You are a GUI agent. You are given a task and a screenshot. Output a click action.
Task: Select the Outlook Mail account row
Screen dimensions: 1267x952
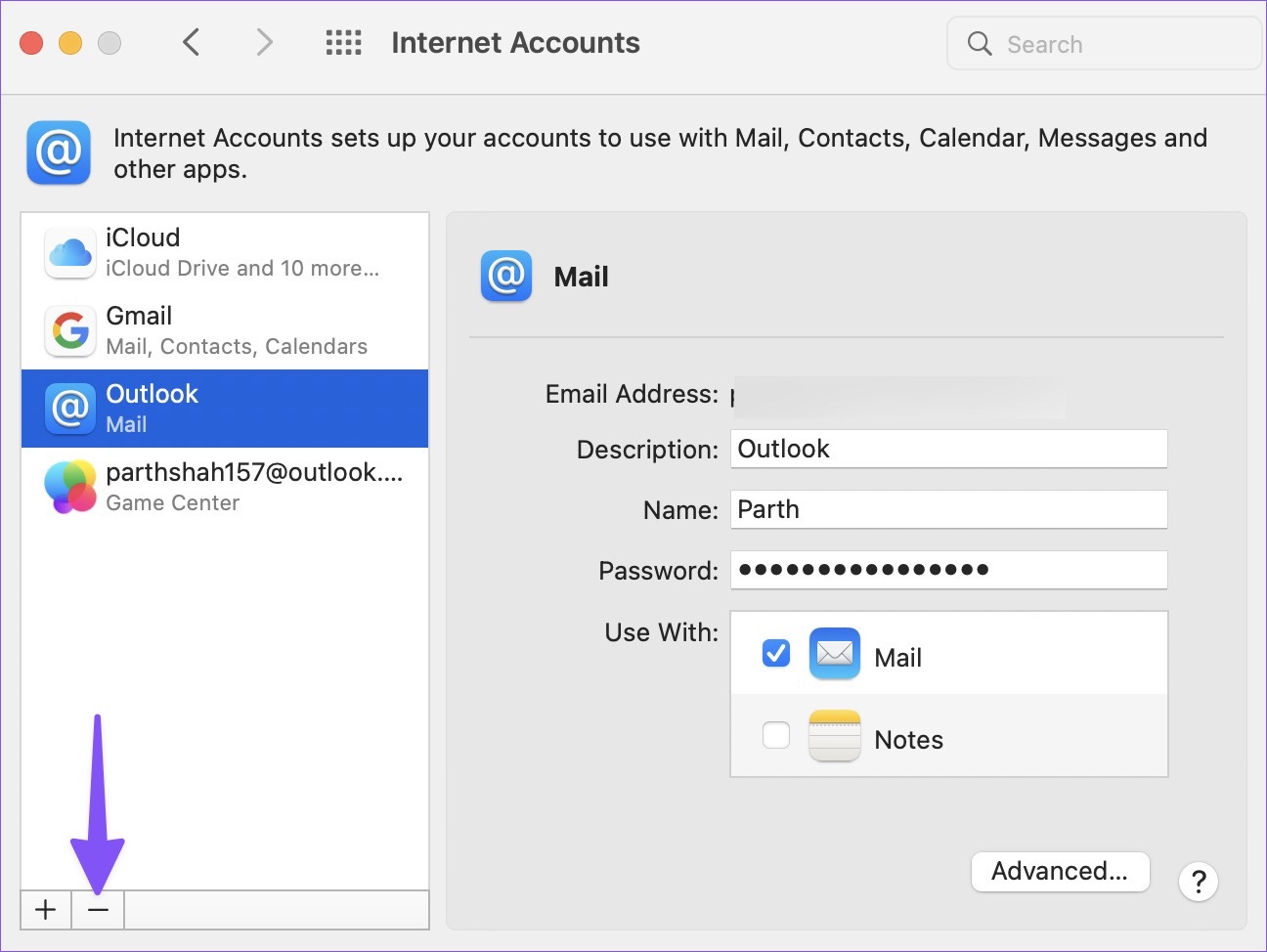click(225, 409)
